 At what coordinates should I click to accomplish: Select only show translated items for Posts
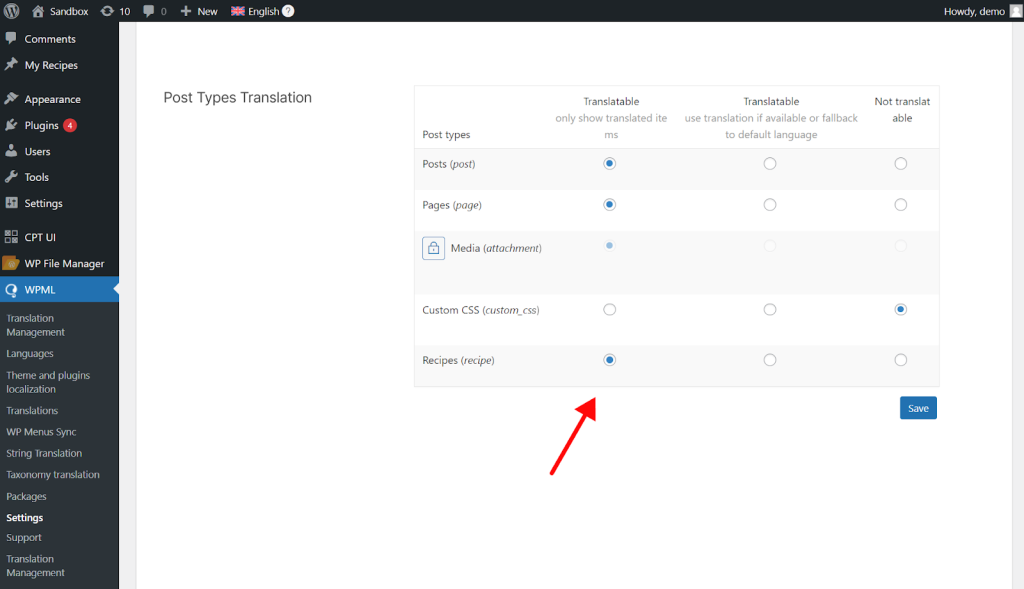[609, 163]
